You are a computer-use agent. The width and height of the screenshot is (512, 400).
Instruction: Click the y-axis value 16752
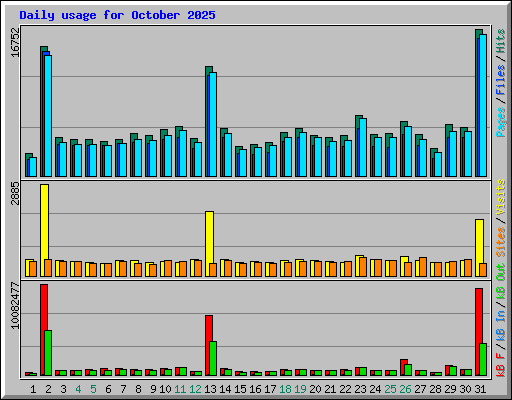tap(15, 42)
